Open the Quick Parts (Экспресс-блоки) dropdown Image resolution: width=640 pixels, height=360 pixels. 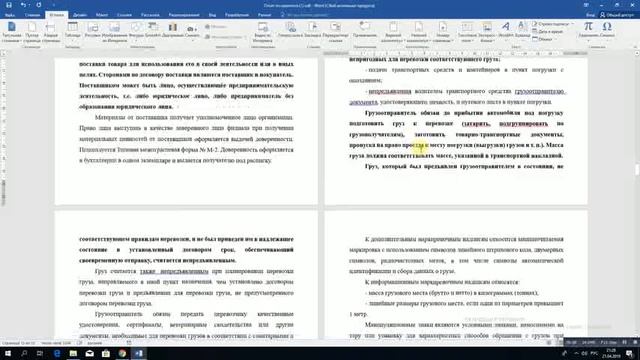pos(487,32)
